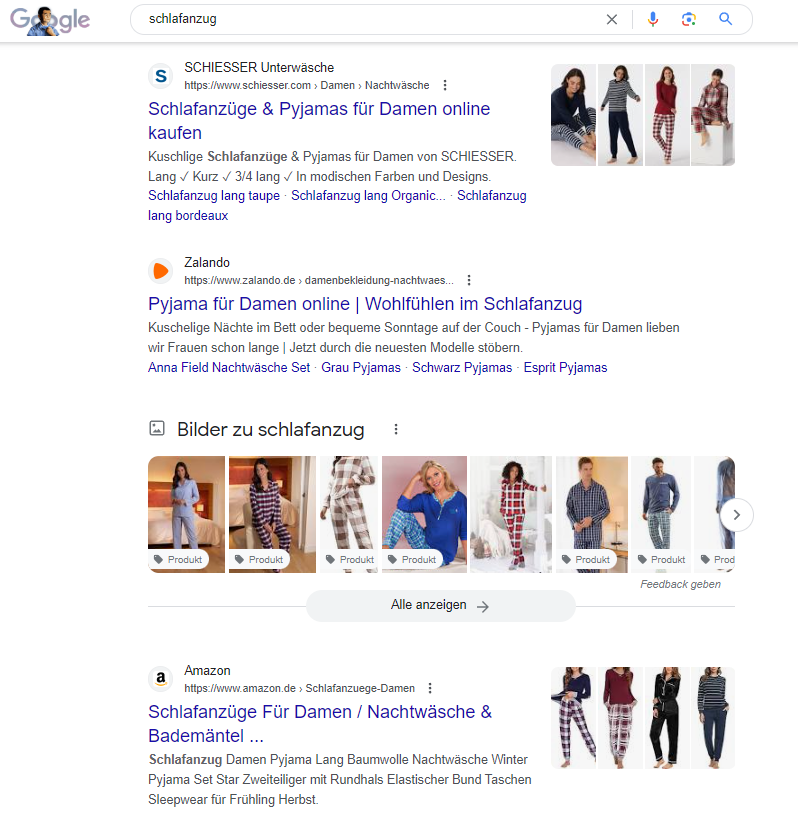Open Grau Pyjamas sitelink
This screenshot has height=820, width=798.
tap(361, 368)
